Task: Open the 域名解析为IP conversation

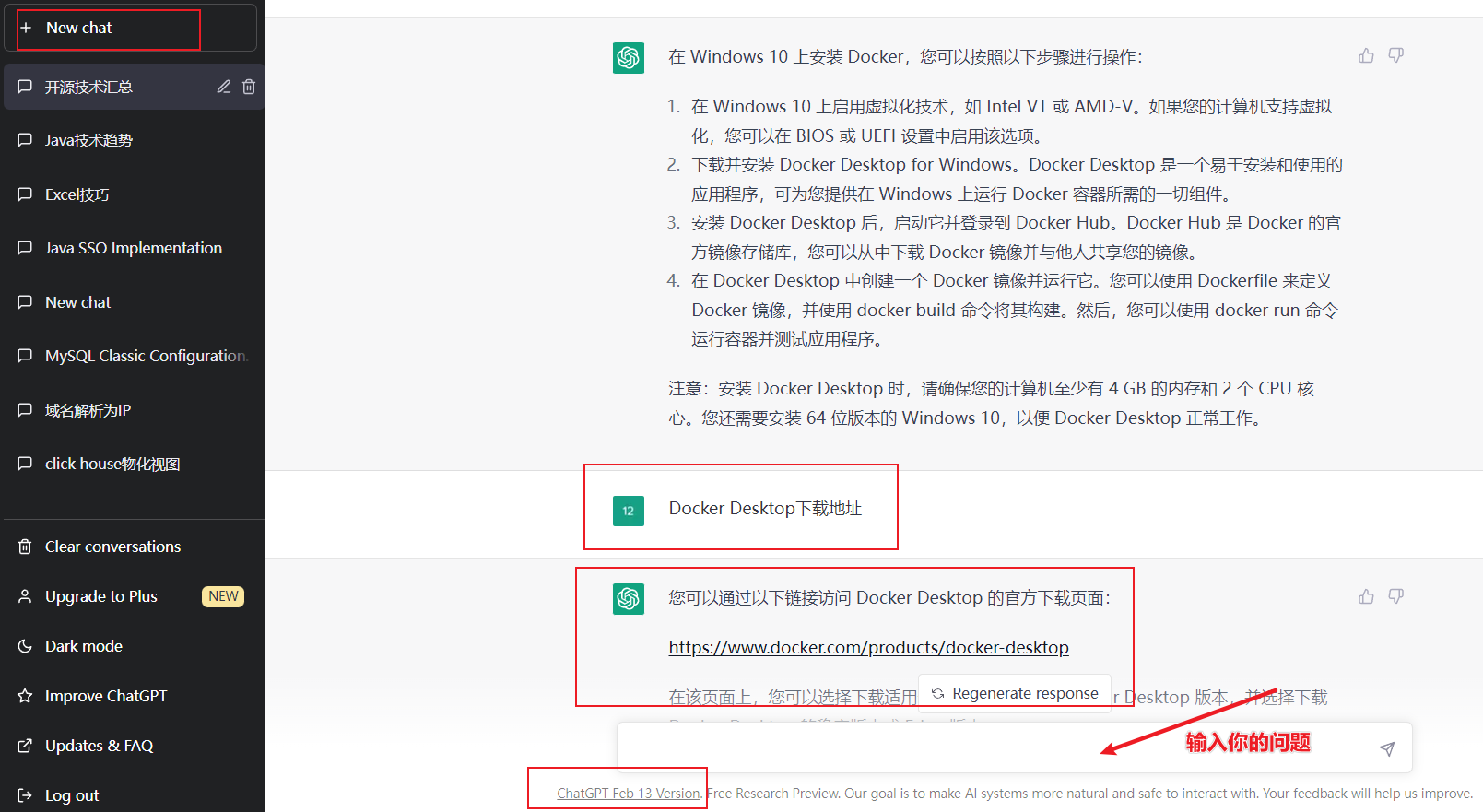Action: pyautogui.click(x=133, y=410)
